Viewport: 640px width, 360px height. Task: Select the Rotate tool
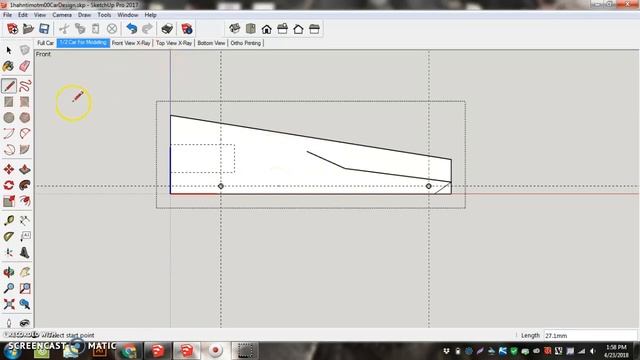coord(9,185)
